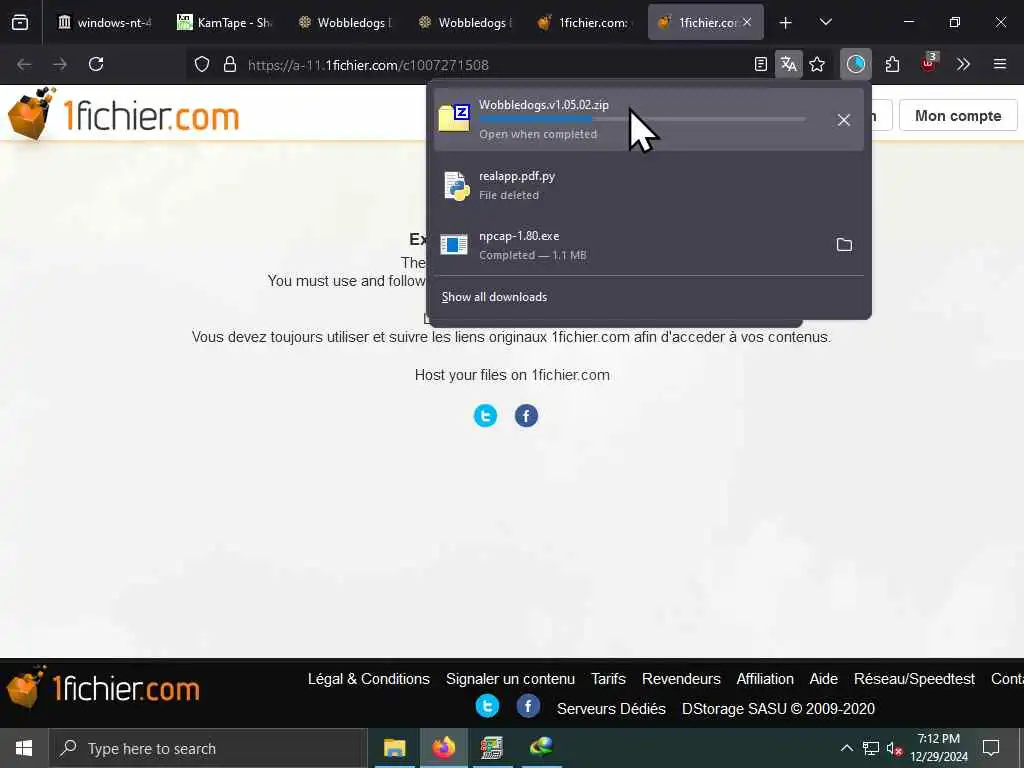
Task: Bookmark this page with the star
Action: 817,64
